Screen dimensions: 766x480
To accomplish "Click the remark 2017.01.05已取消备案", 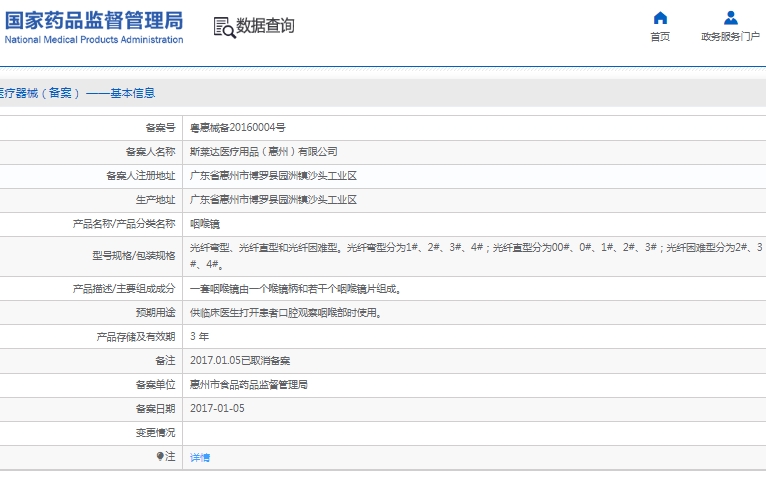I will (240, 360).
